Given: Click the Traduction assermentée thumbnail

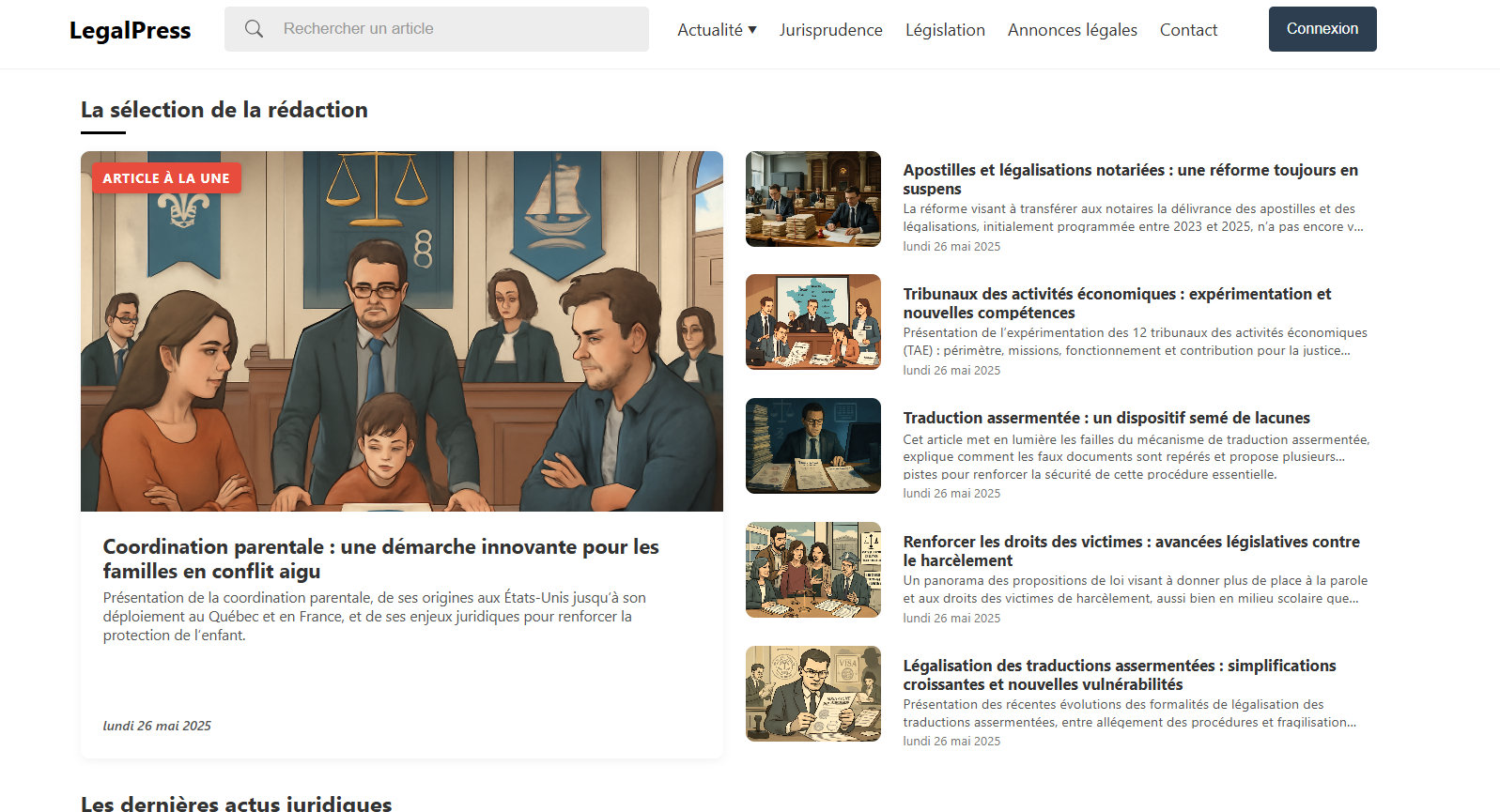Looking at the screenshot, I should coord(813,446).
